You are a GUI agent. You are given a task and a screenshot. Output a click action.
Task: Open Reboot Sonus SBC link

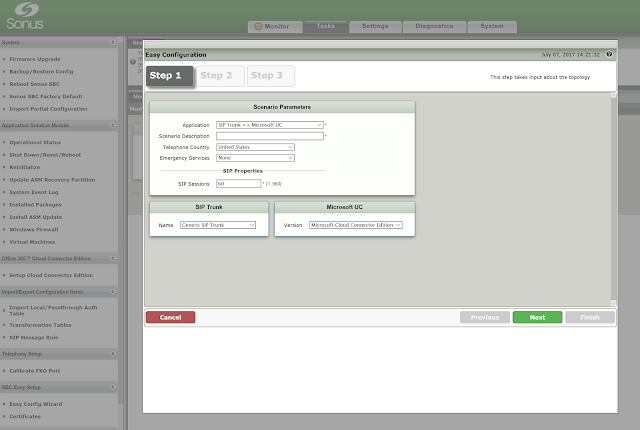(34, 84)
